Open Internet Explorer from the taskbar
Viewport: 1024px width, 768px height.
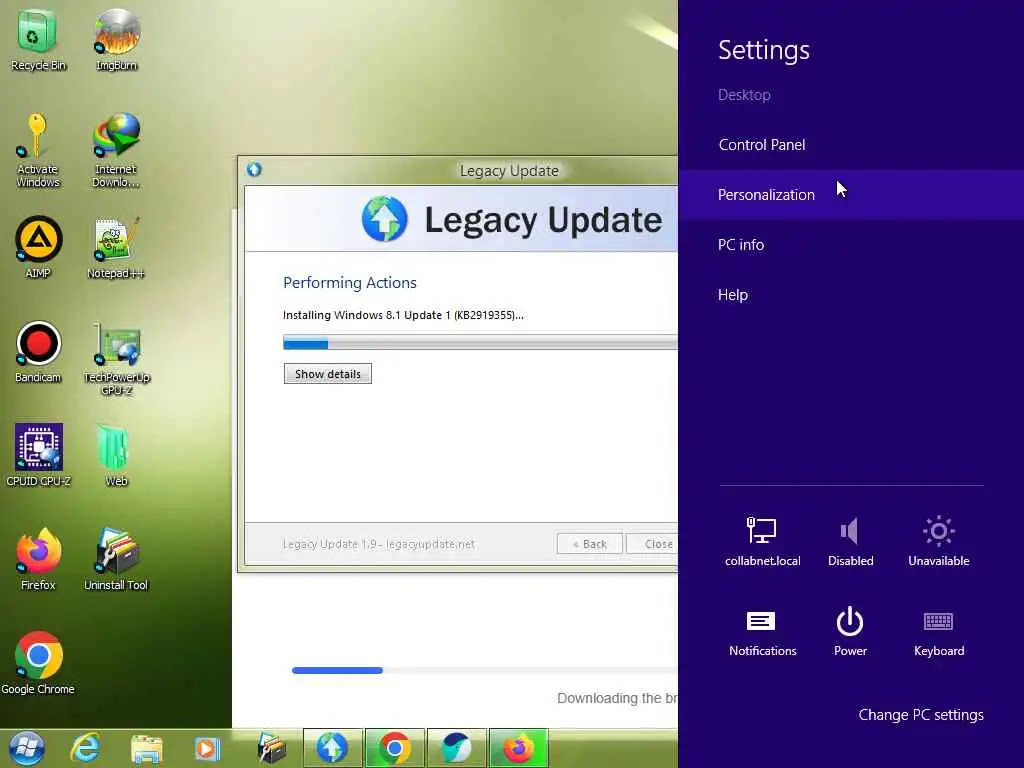tap(86, 748)
